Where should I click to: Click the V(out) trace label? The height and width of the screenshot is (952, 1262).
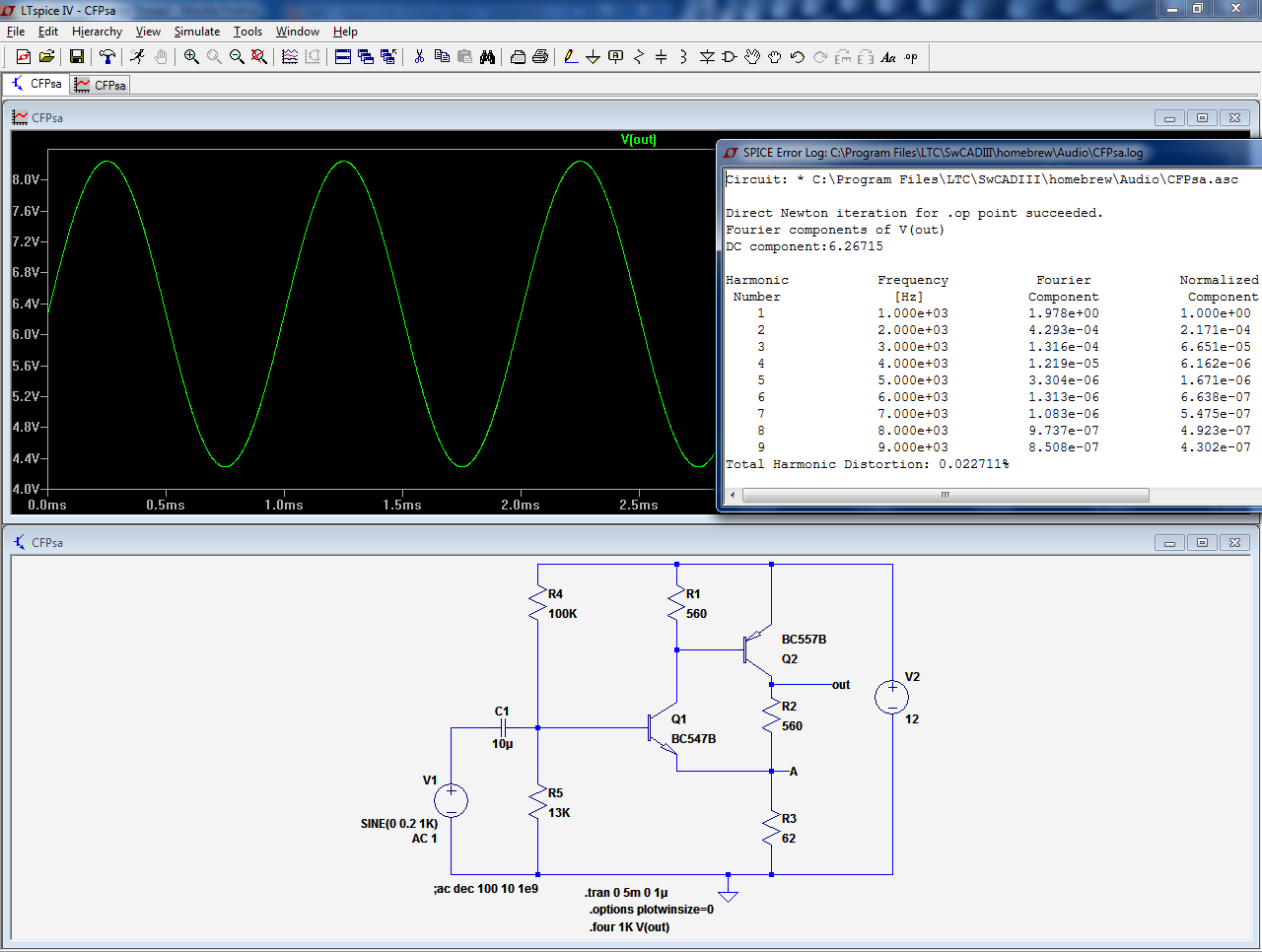click(x=639, y=140)
